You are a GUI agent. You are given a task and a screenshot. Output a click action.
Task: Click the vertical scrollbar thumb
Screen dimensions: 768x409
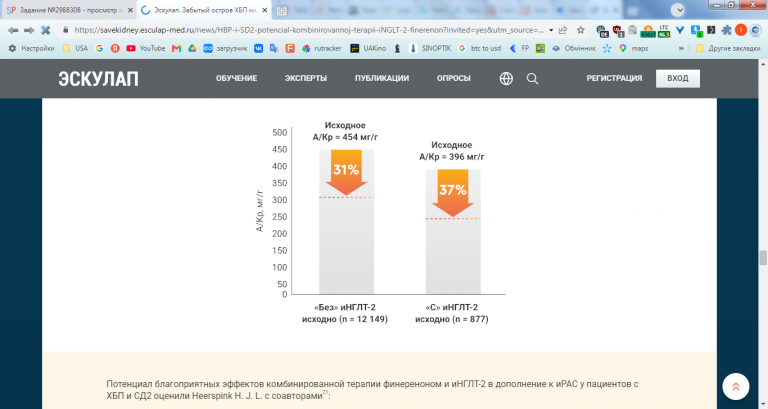point(763,257)
